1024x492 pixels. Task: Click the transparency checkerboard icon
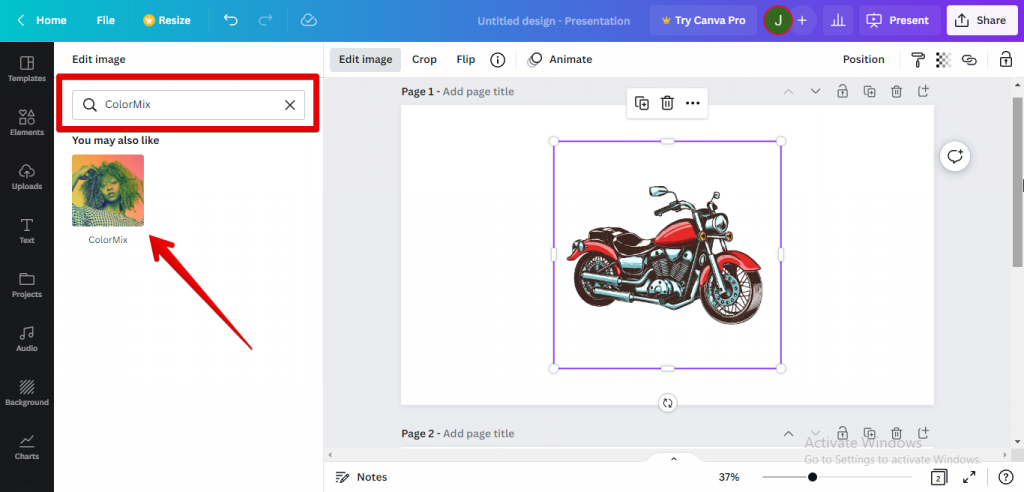click(x=943, y=59)
